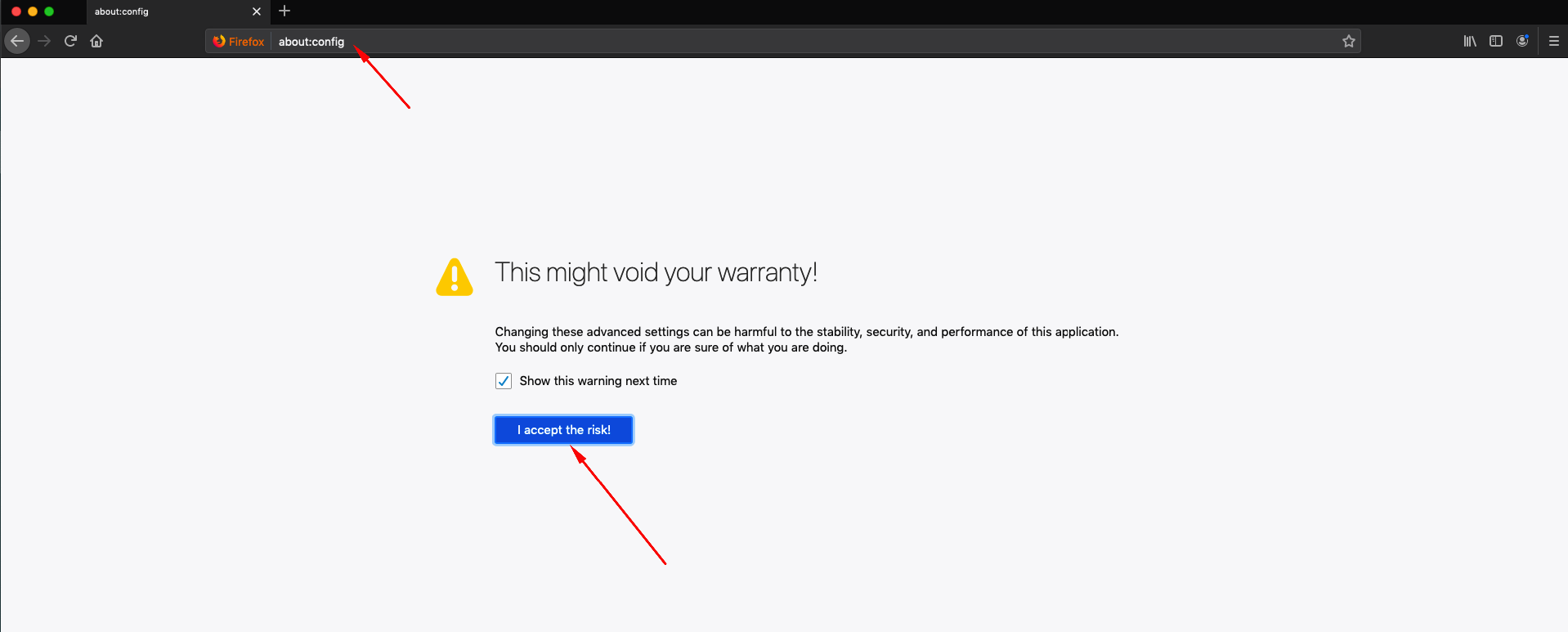Click the text about advanced settings harm
The height and width of the screenshot is (632, 1568).
pyautogui.click(x=807, y=332)
